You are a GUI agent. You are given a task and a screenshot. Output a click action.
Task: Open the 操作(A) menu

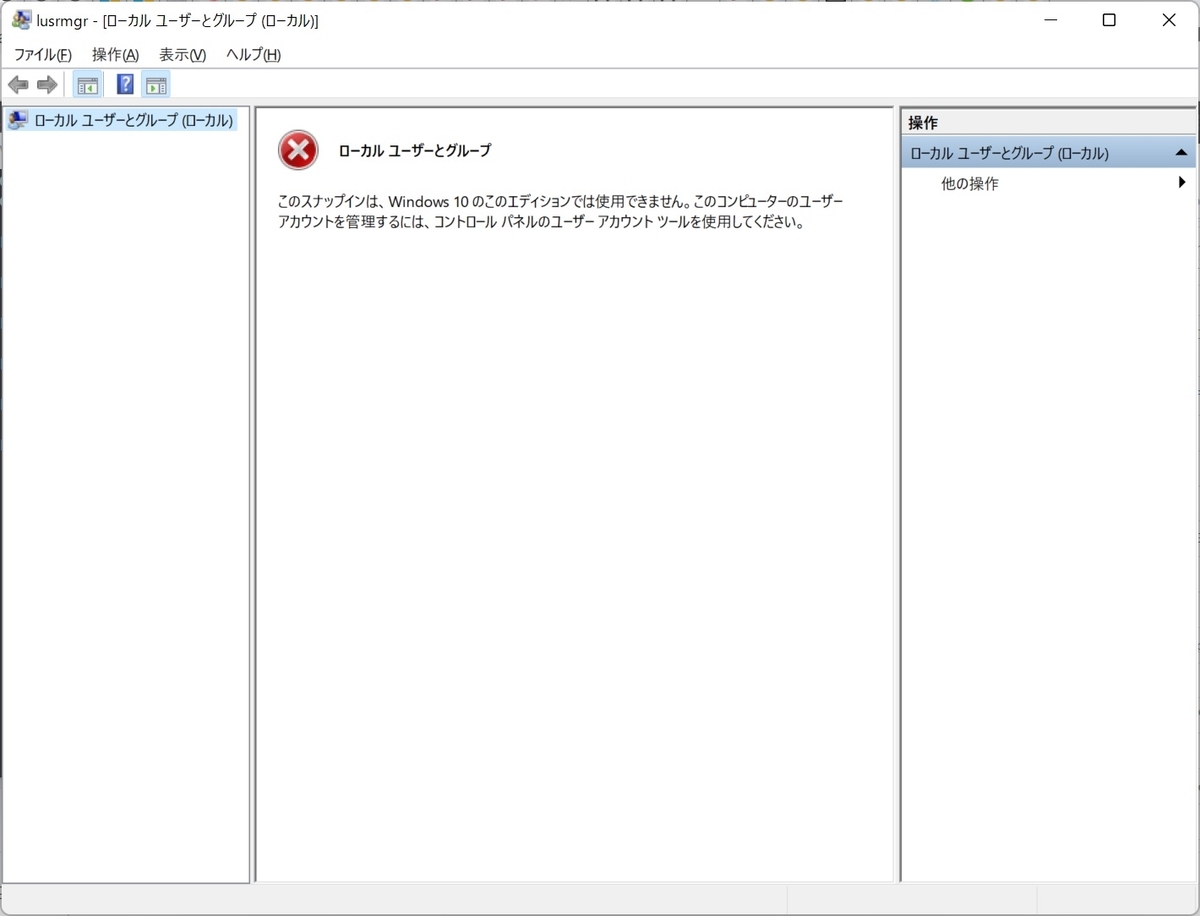tap(114, 55)
